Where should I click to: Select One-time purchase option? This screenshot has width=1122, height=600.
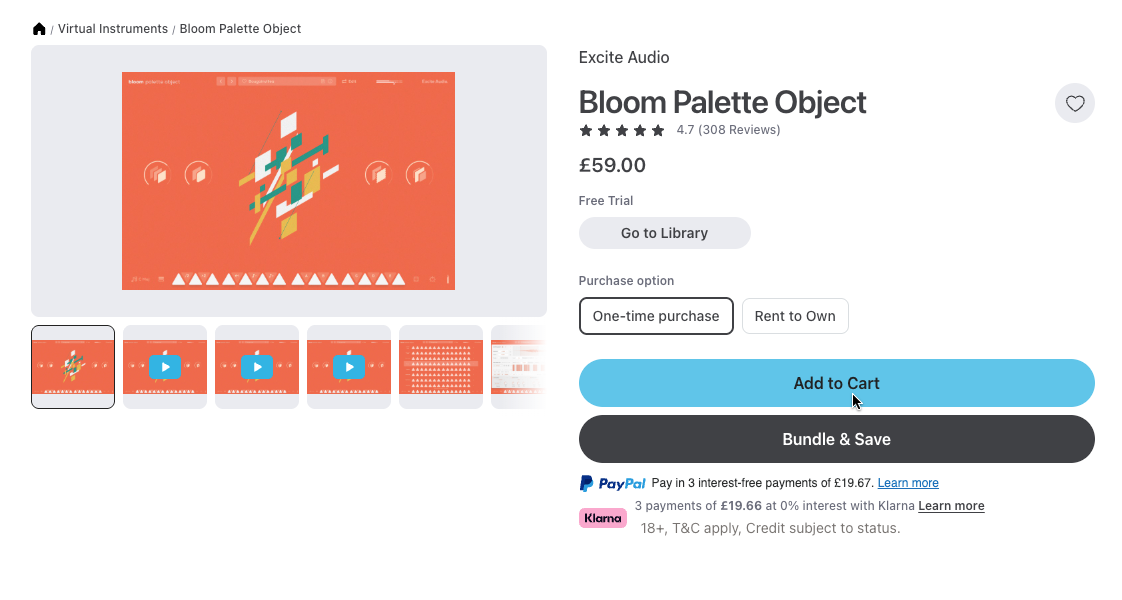656,316
